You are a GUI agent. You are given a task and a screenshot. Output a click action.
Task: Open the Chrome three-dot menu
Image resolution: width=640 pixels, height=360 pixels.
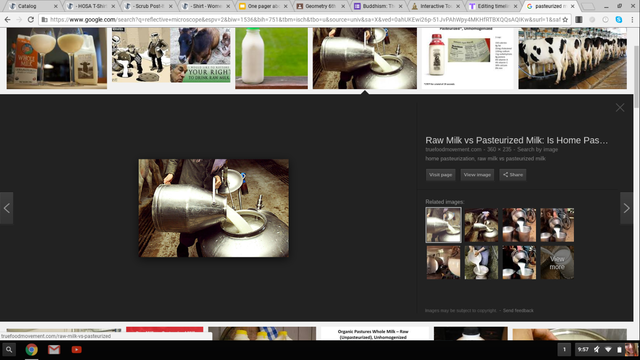[x=632, y=19]
